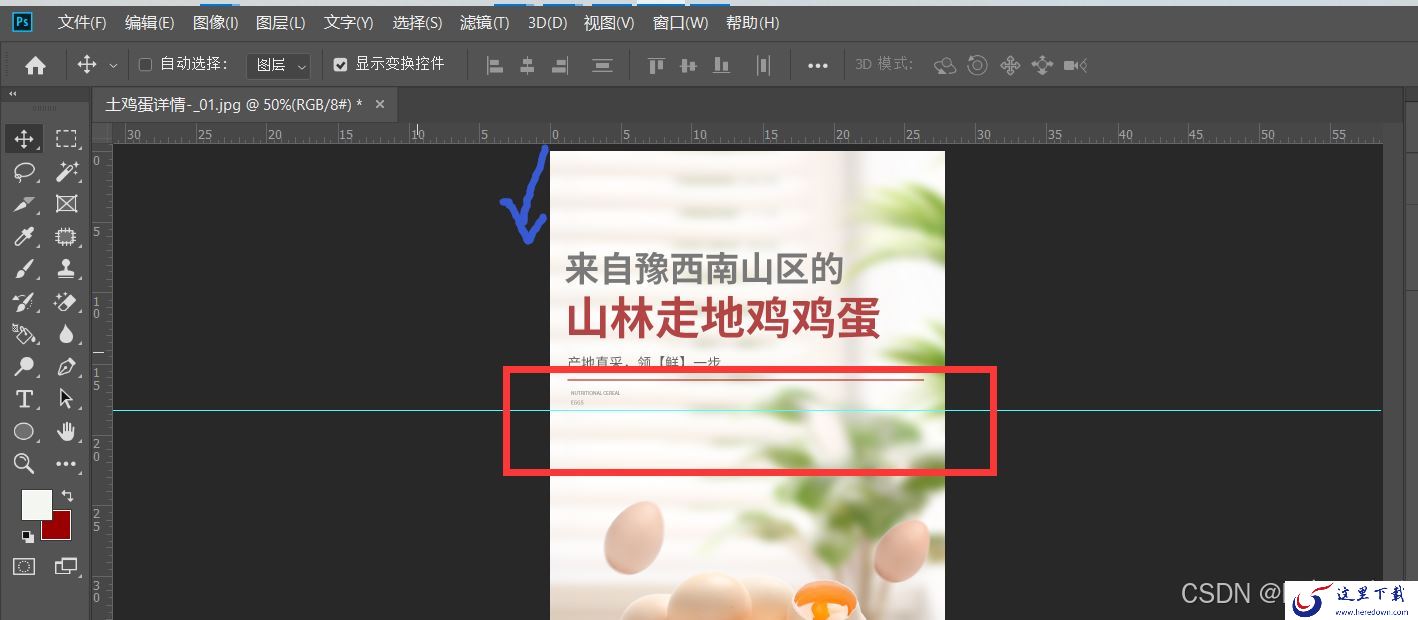Open the 文件(F) menu
Screen dimensions: 1418x620
[82, 22]
